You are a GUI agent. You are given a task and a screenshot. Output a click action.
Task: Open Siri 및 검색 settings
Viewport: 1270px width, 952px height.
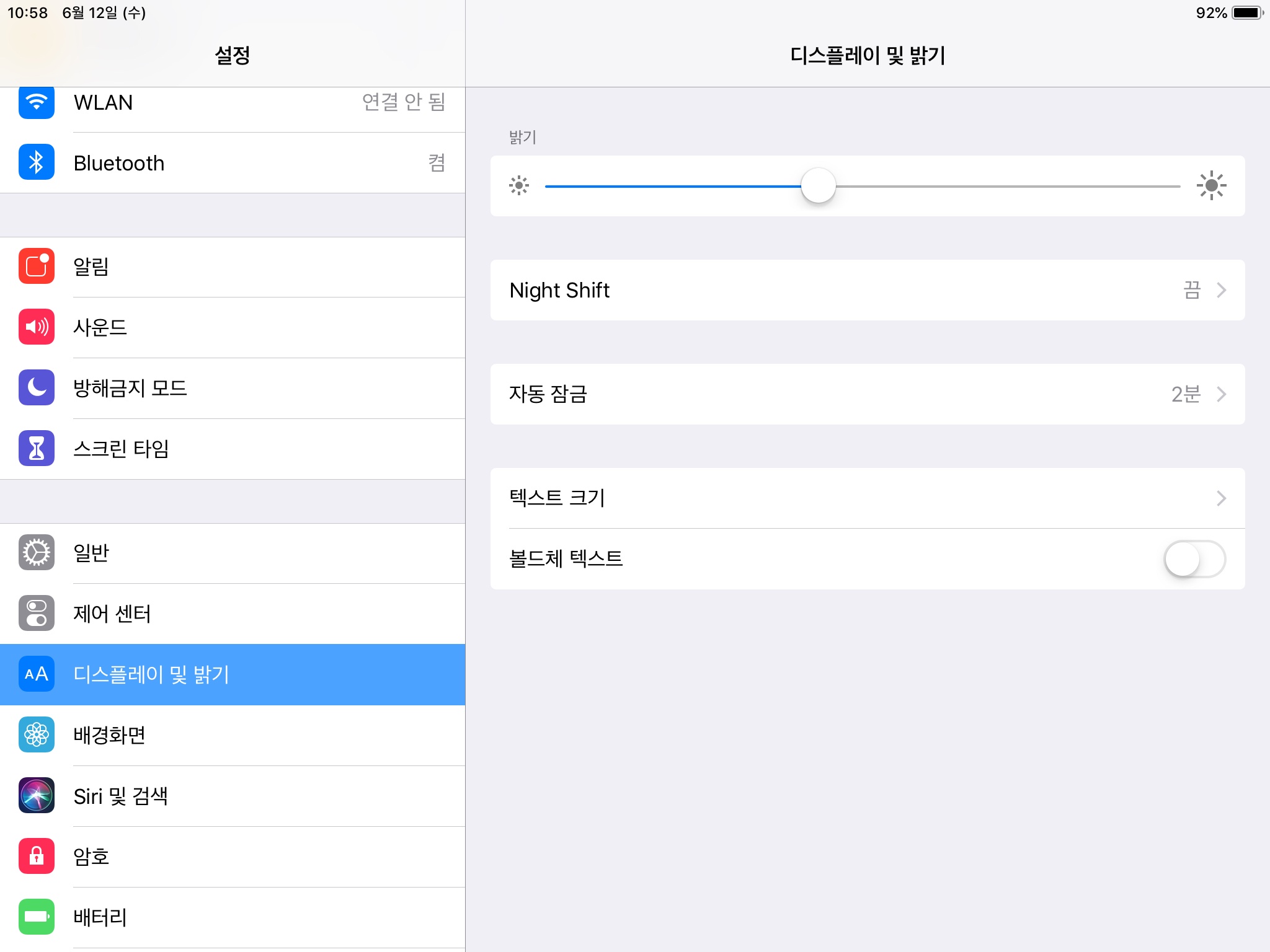point(233,796)
